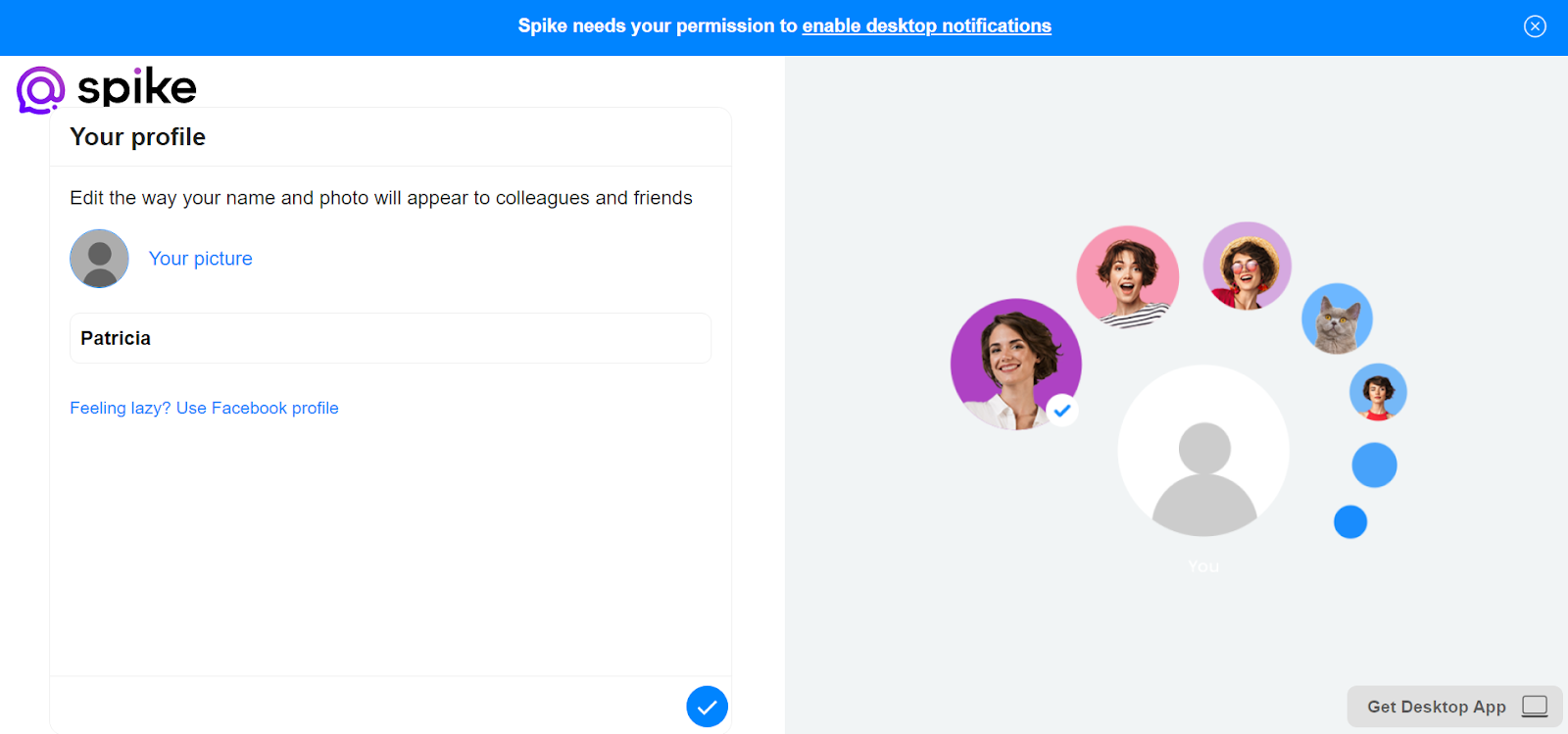Click the gray cat avatar
This screenshot has height=734, width=1568.
click(x=1337, y=318)
